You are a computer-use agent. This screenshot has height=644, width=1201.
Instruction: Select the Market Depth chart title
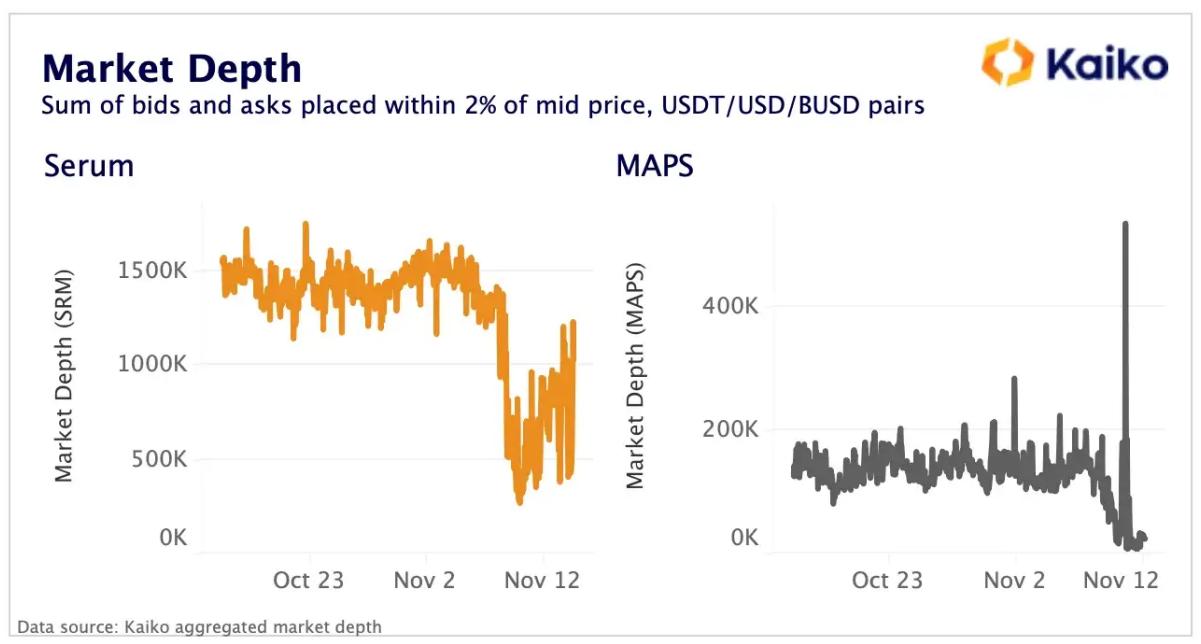pos(171,68)
